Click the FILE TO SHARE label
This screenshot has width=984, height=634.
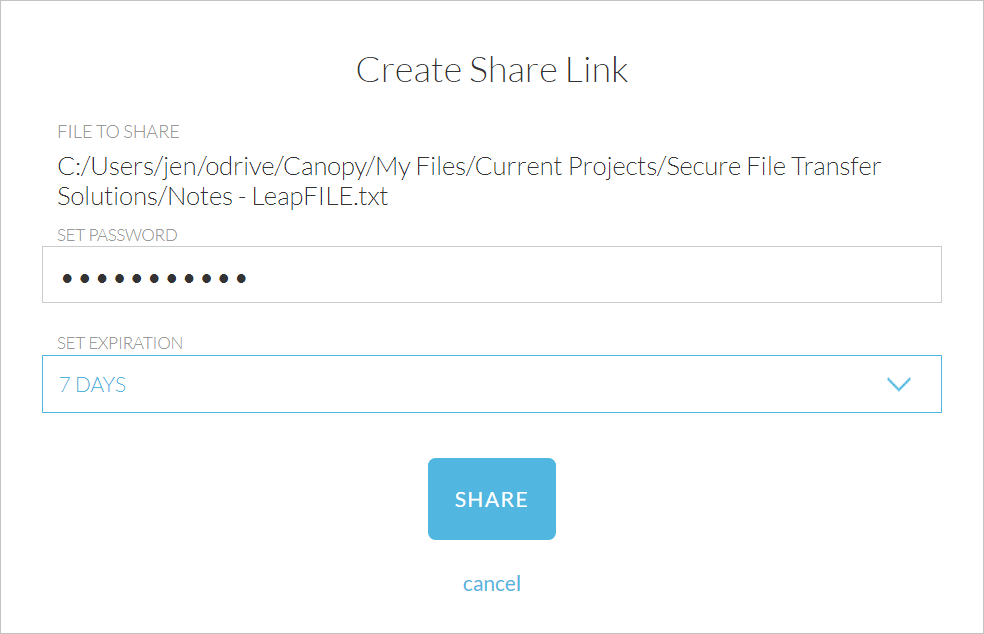click(x=118, y=131)
